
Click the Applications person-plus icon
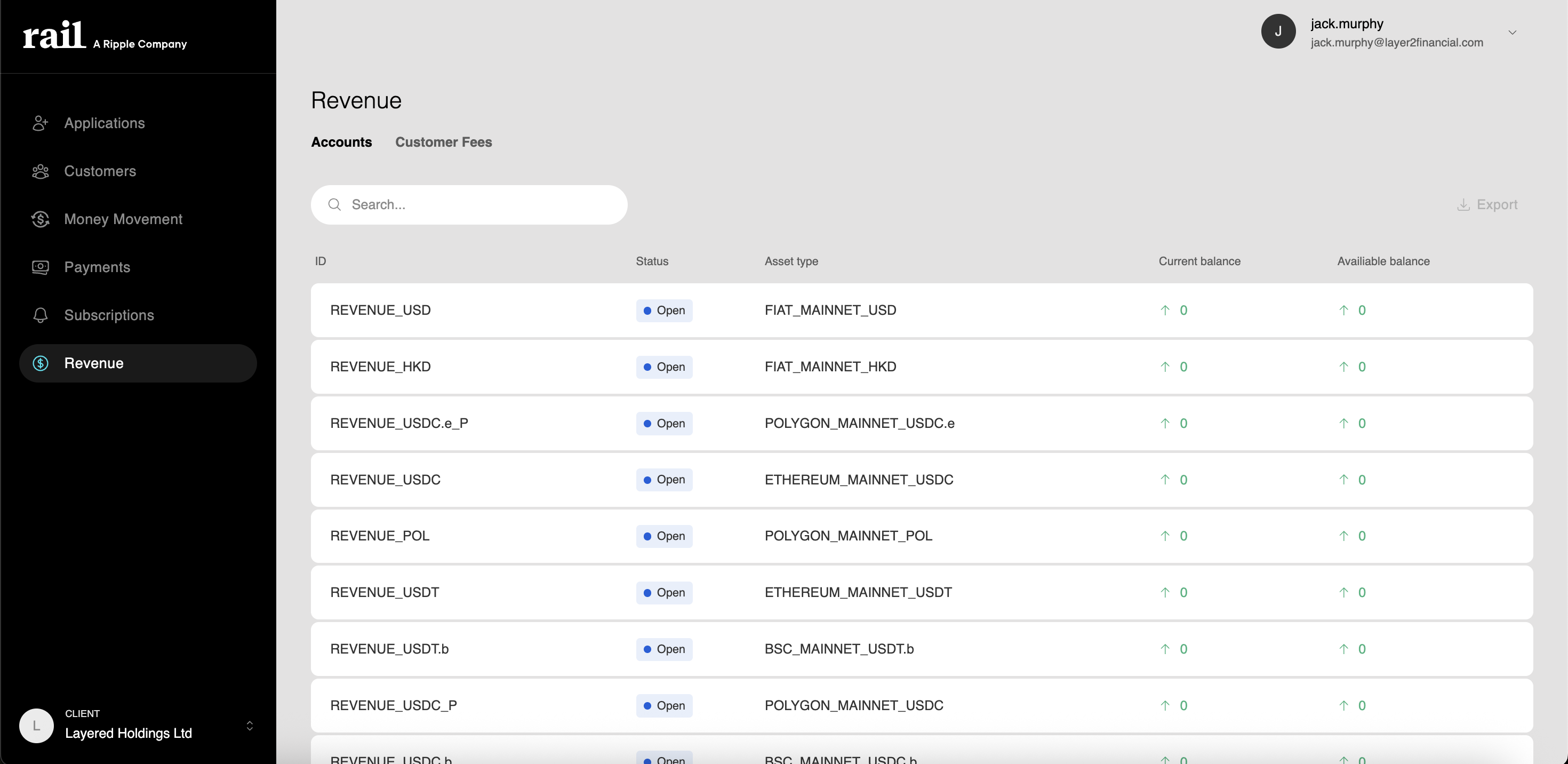[40, 123]
